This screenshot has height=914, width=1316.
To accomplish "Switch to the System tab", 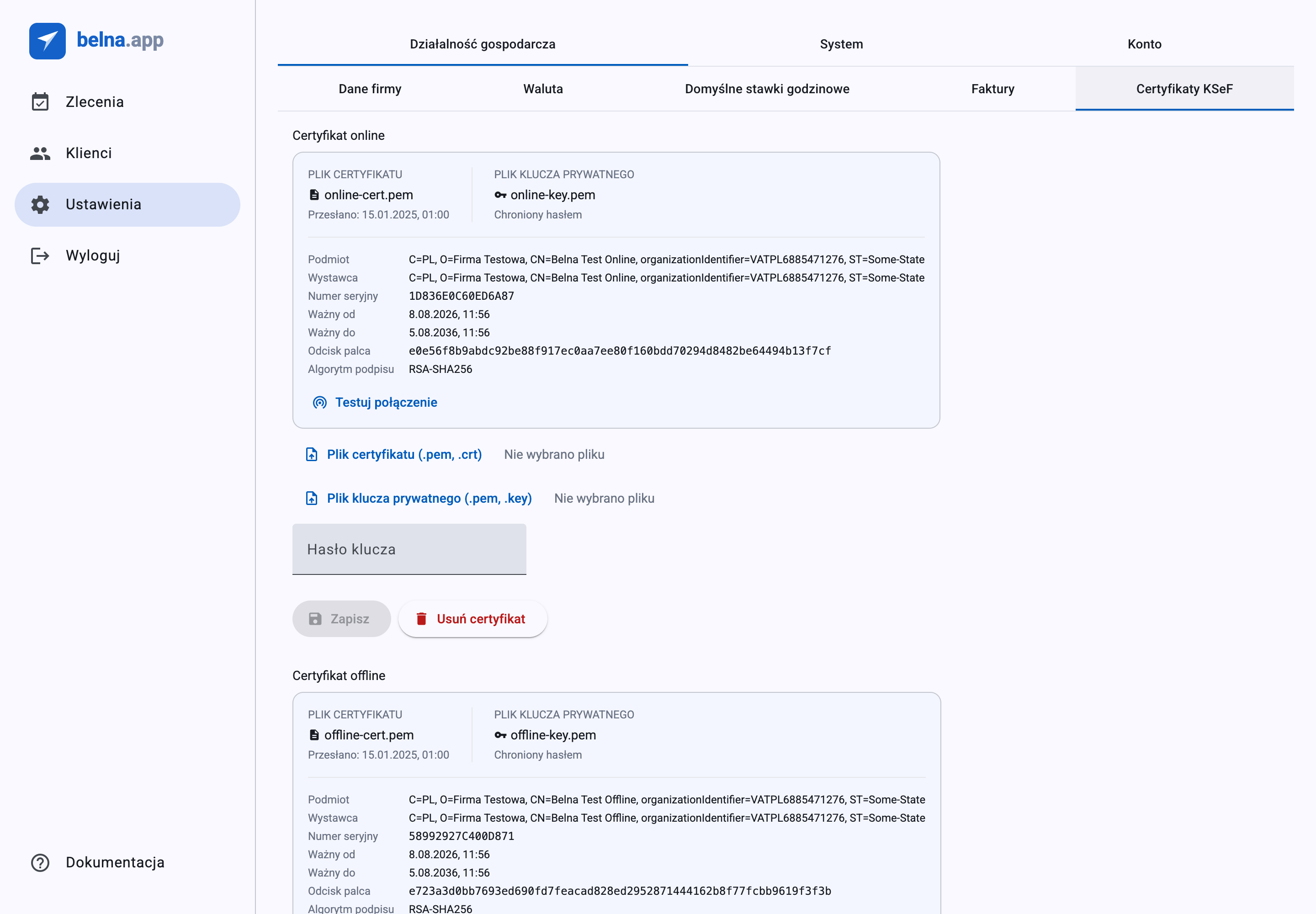I will [841, 44].
